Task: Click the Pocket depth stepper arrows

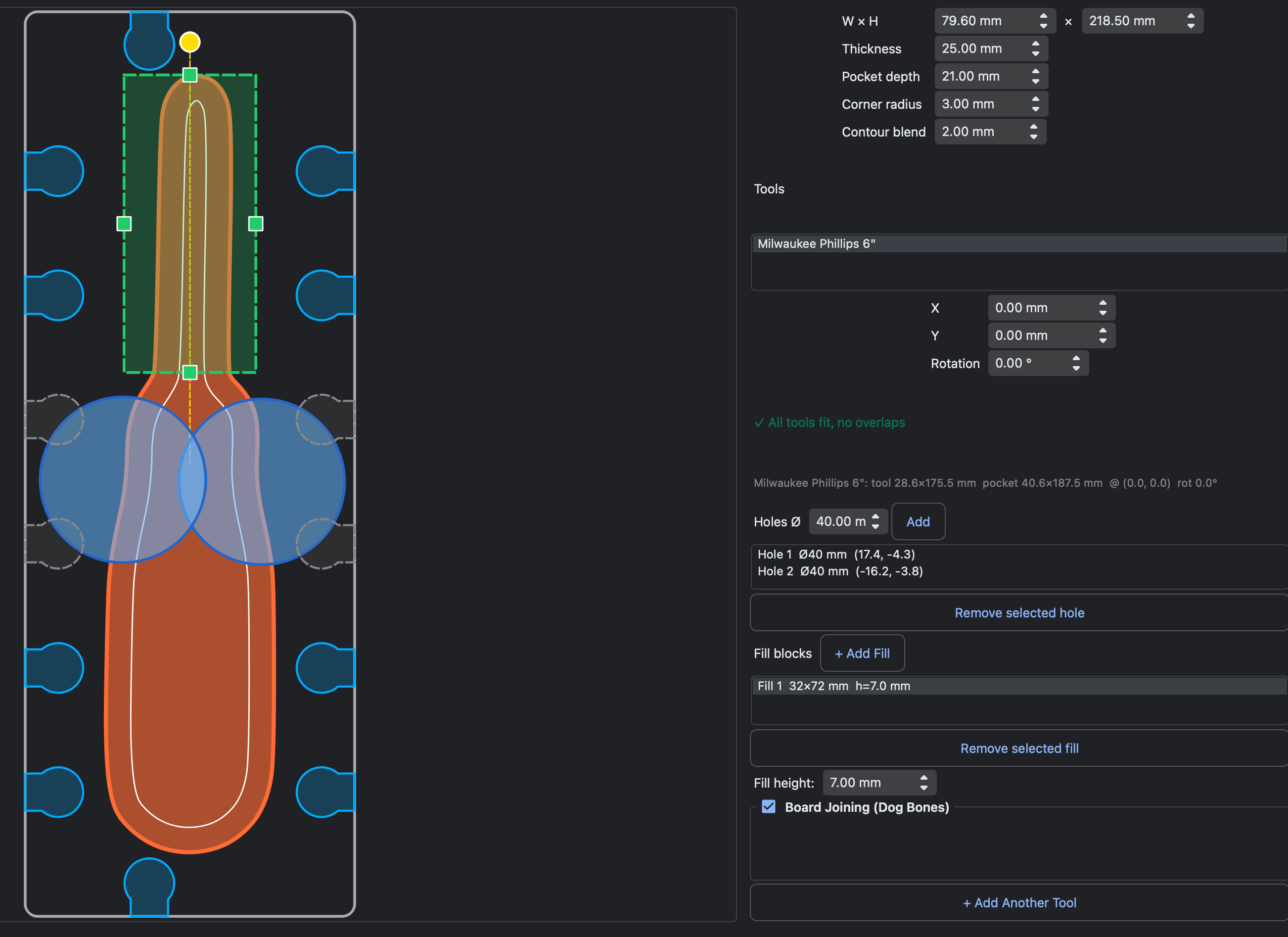Action: pyautogui.click(x=1035, y=76)
